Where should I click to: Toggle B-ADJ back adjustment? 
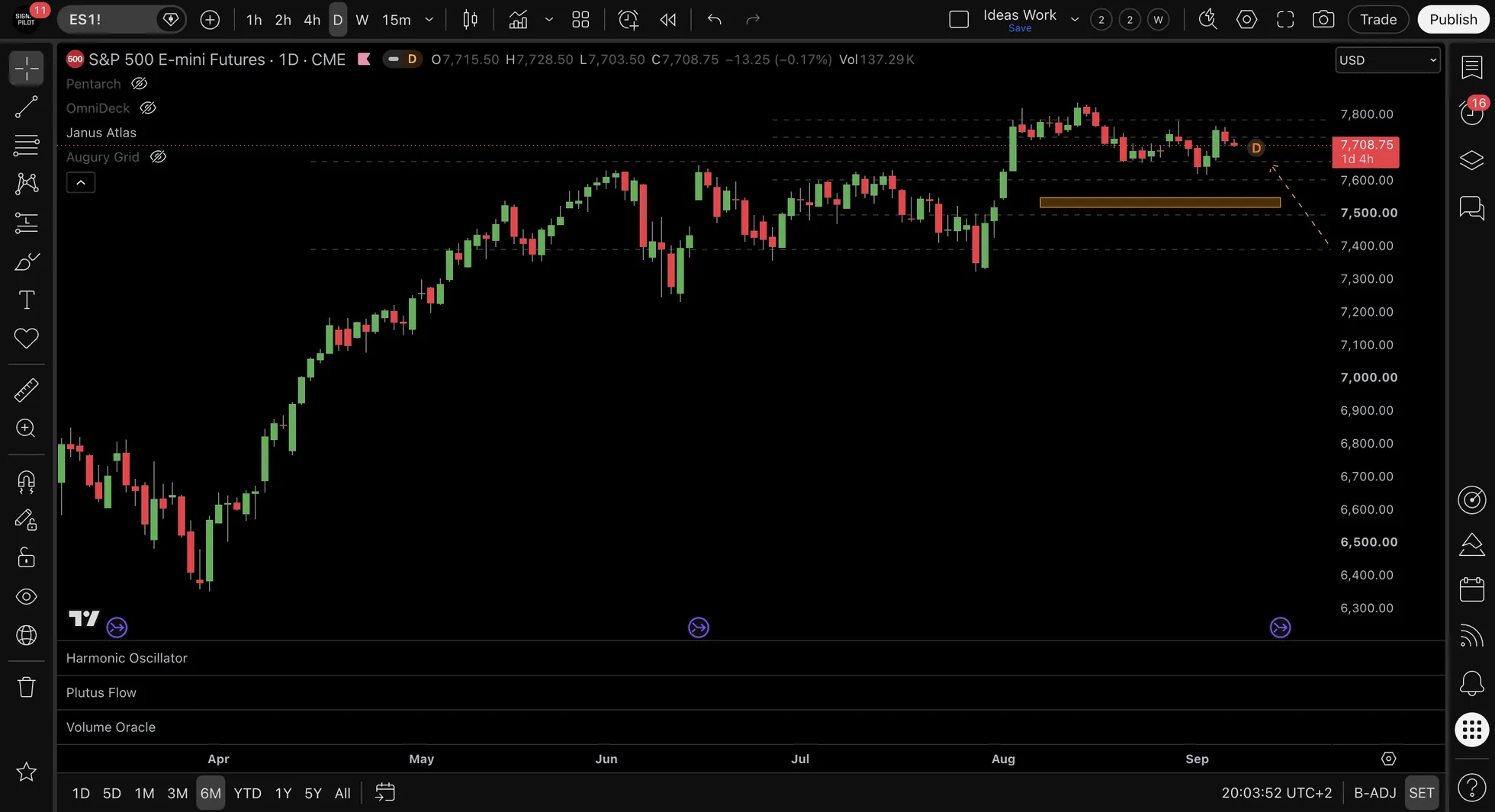tap(1374, 793)
